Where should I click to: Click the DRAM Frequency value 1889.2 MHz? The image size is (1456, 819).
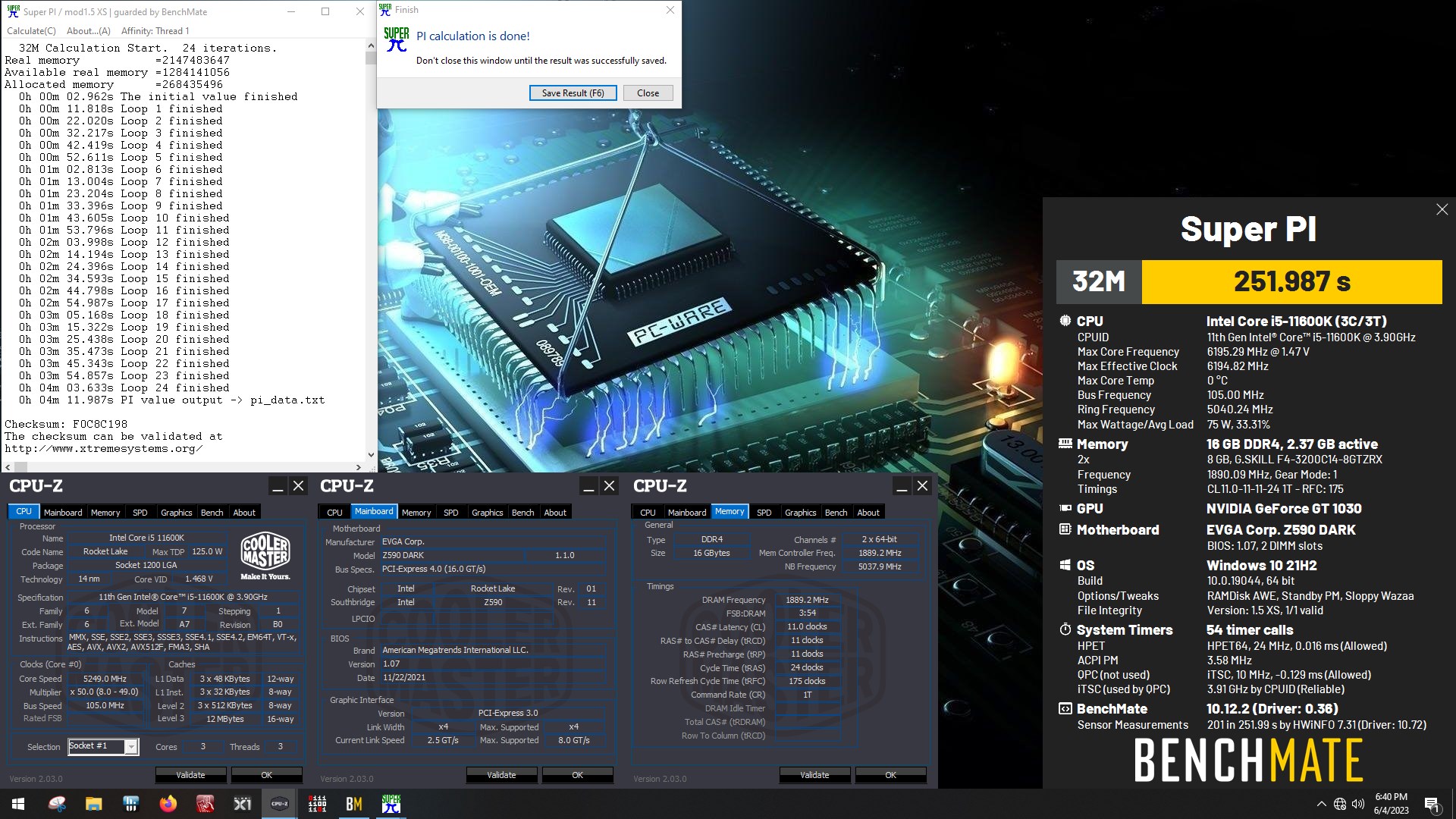tap(807, 600)
